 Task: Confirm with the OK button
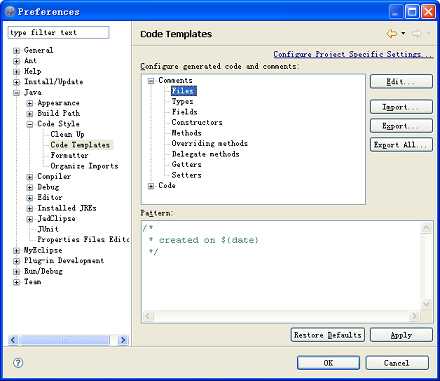point(328,363)
